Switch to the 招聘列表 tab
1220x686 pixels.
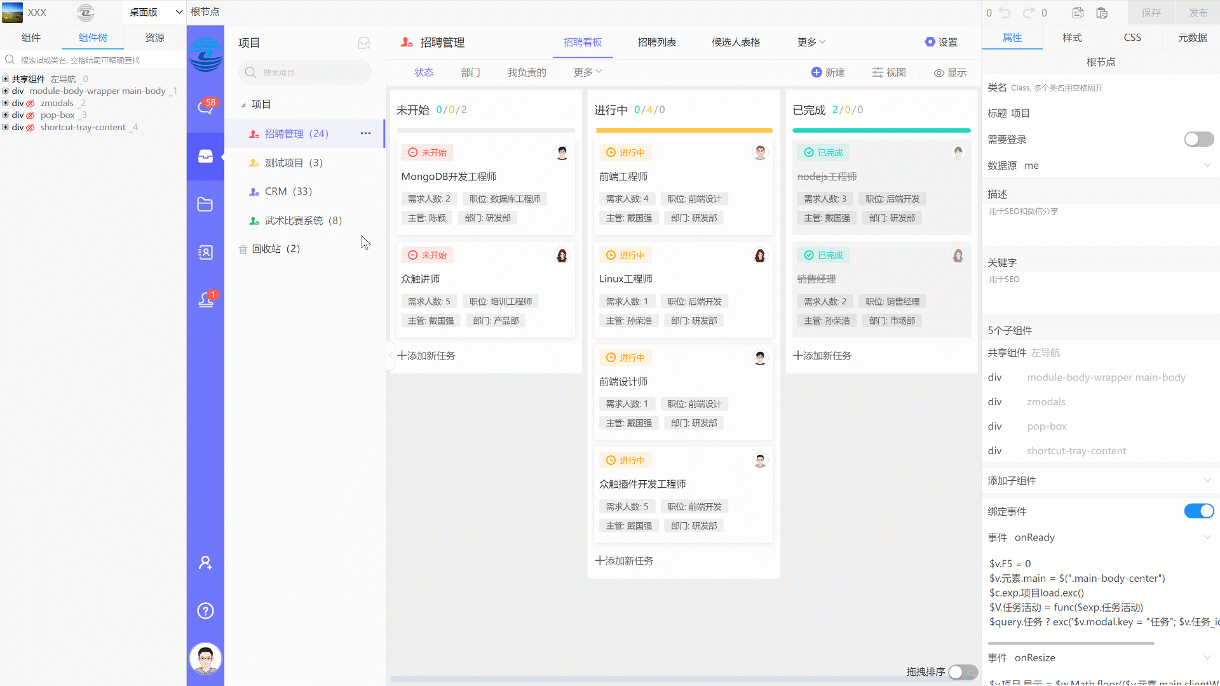[x=657, y=42]
